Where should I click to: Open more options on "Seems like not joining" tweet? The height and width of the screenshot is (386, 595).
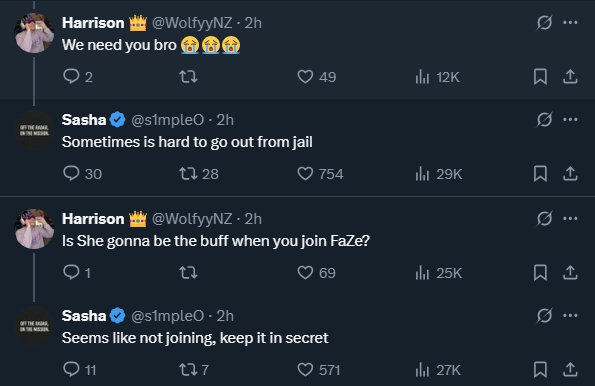(570, 315)
